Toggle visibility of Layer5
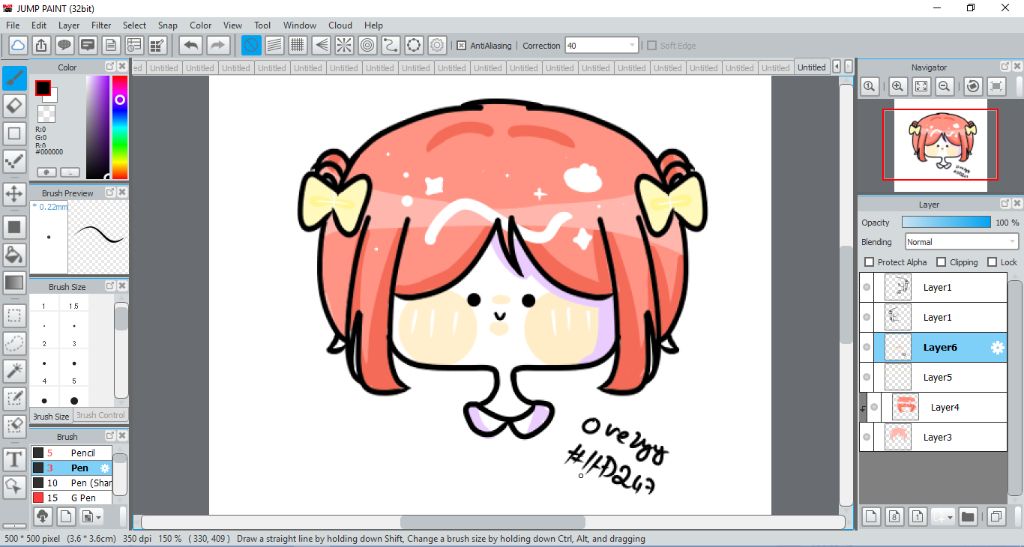This screenshot has width=1024, height=547. click(867, 377)
